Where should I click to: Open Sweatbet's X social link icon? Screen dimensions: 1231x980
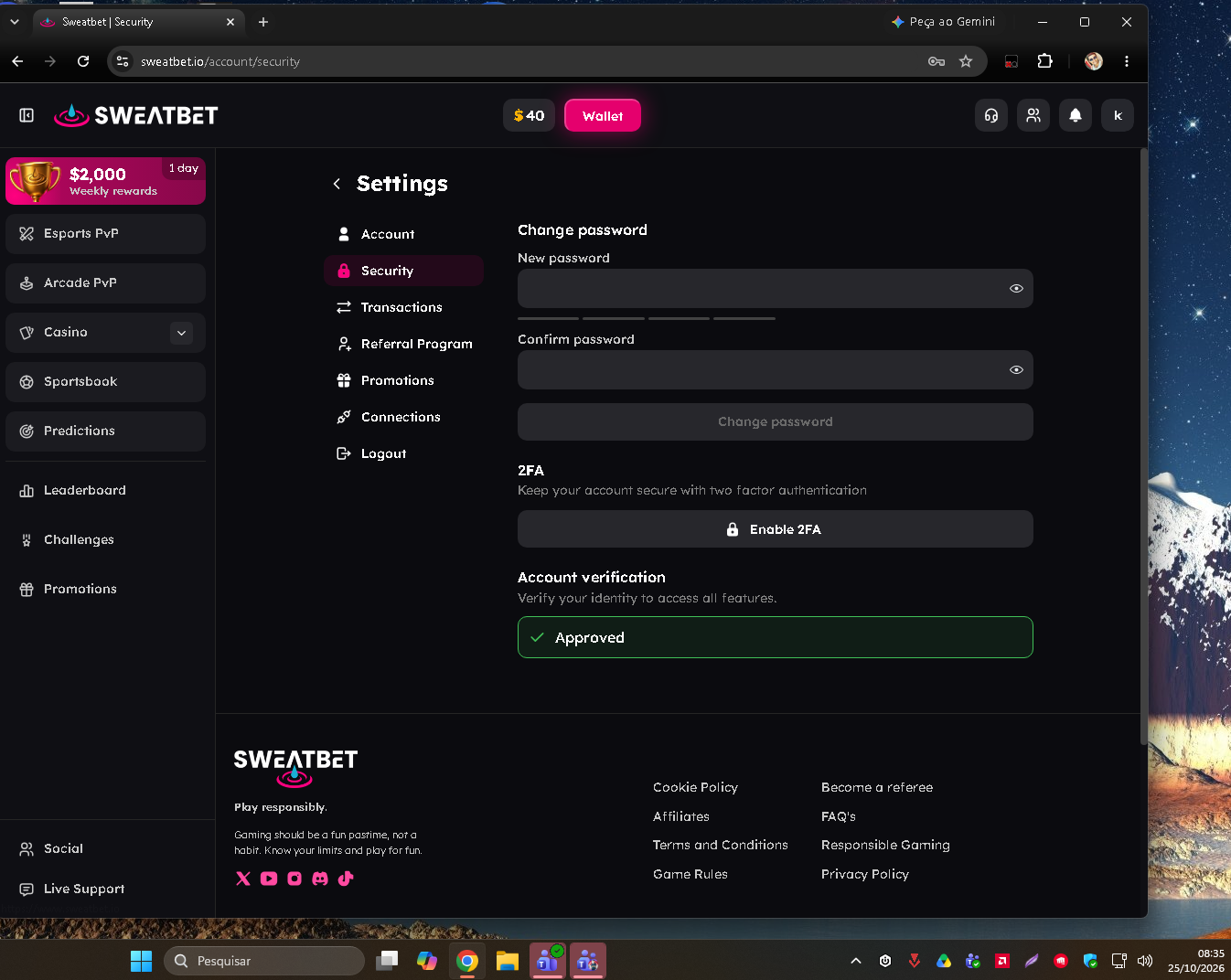(243, 879)
